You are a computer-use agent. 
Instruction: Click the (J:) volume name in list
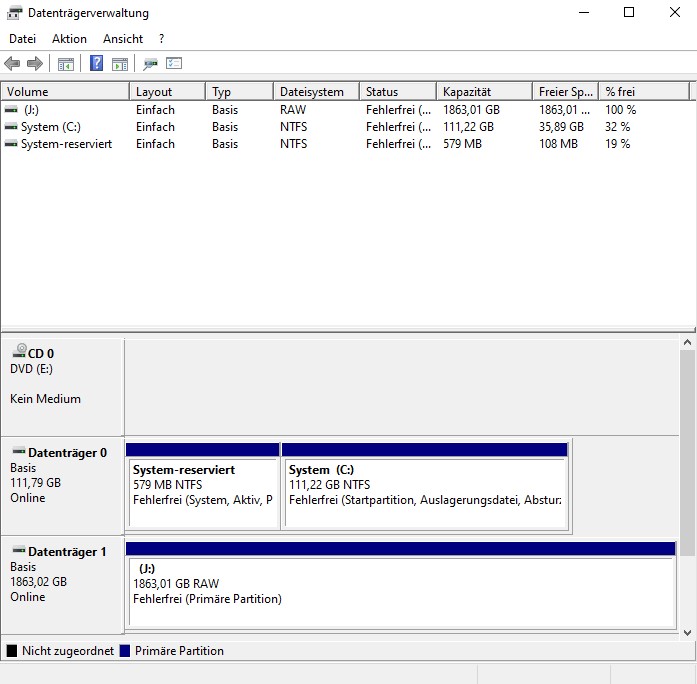point(32,110)
